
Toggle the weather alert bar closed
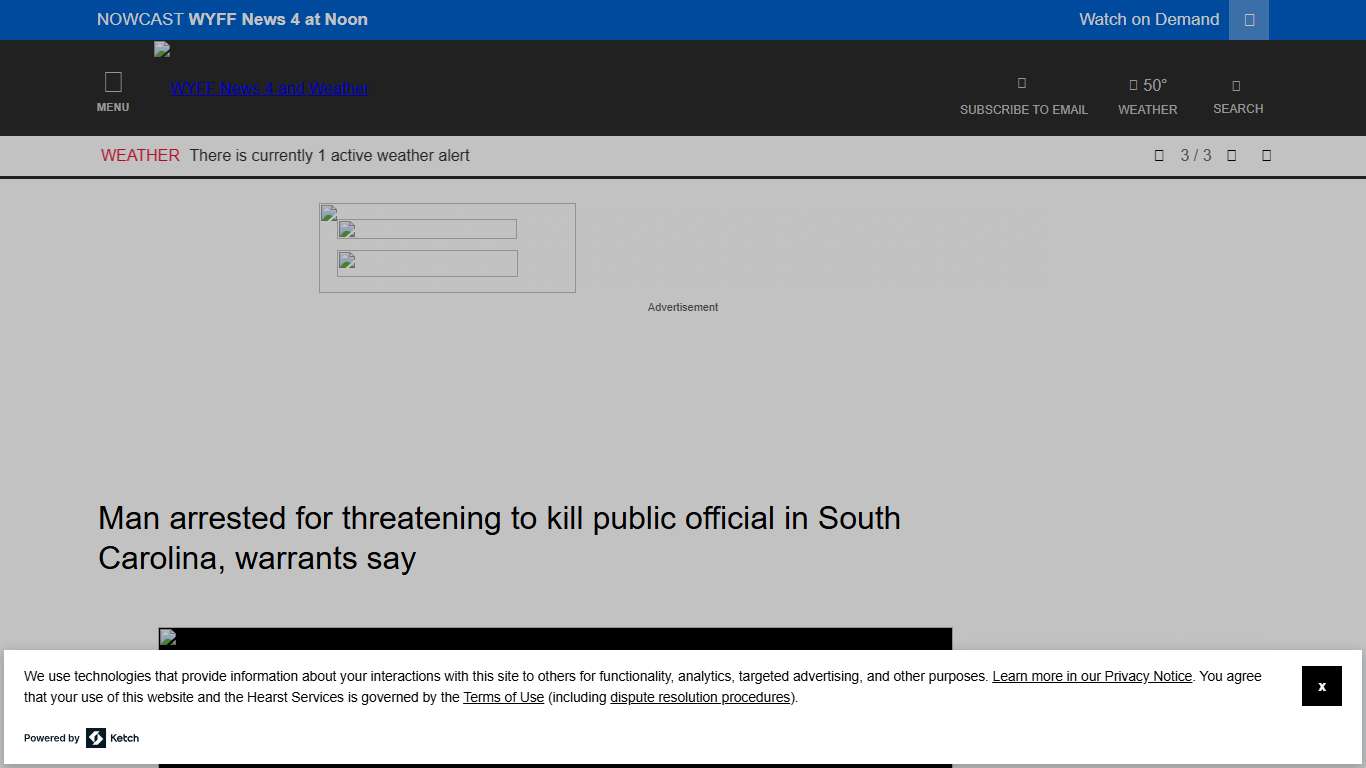(x=1266, y=155)
